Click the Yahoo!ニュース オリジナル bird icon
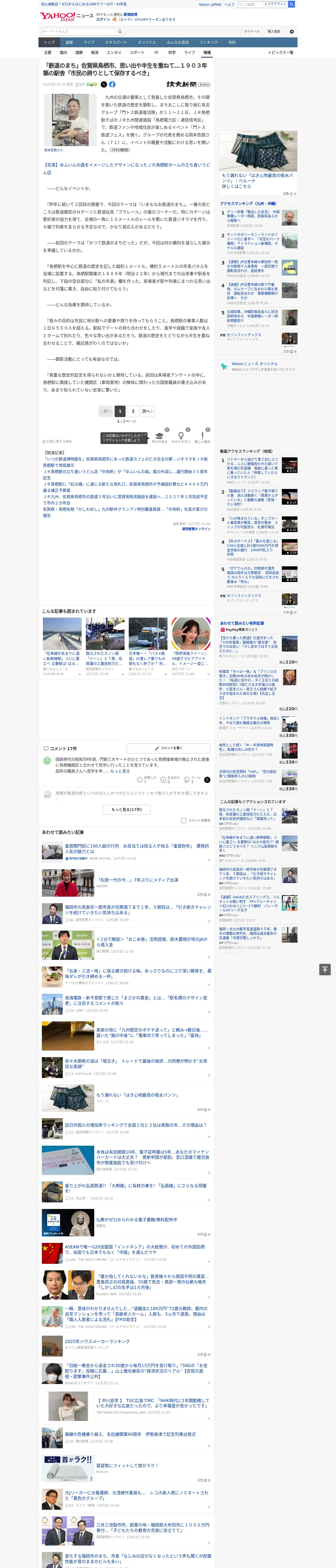The height and width of the screenshot is (1568, 336). point(224,366)
